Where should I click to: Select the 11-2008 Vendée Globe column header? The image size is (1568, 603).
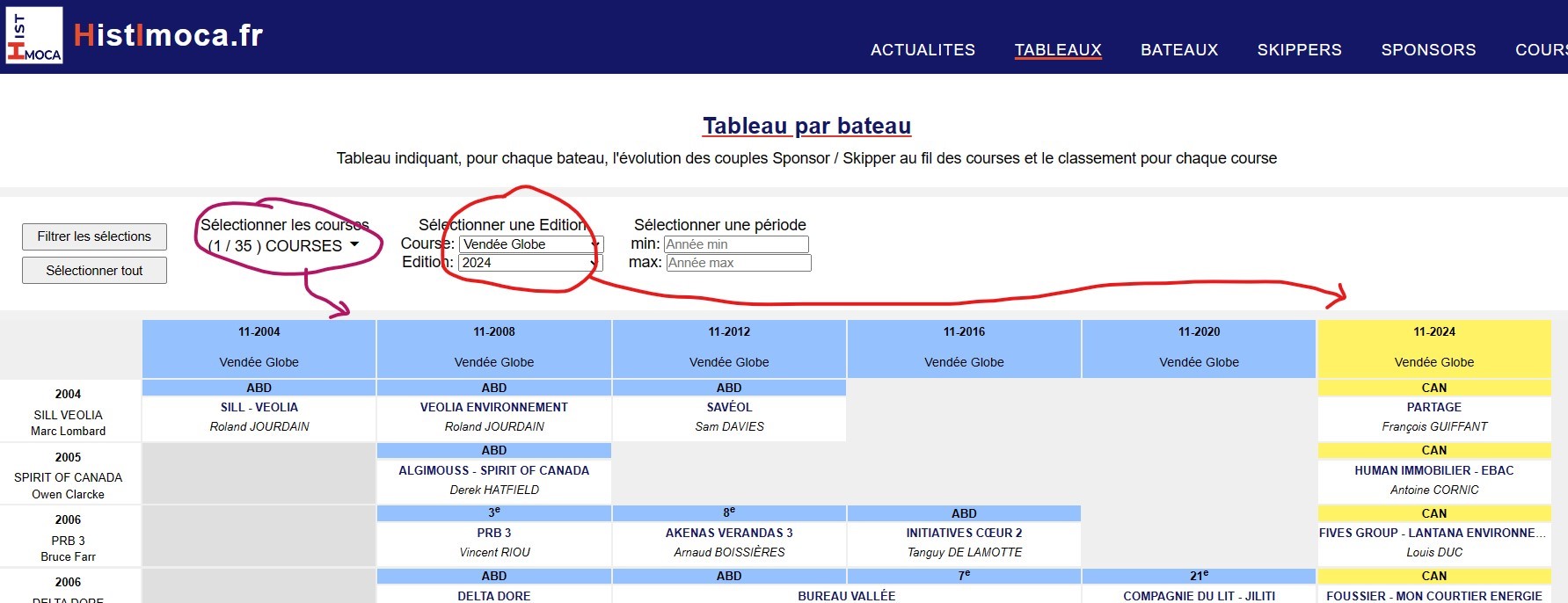coord(494,349)
